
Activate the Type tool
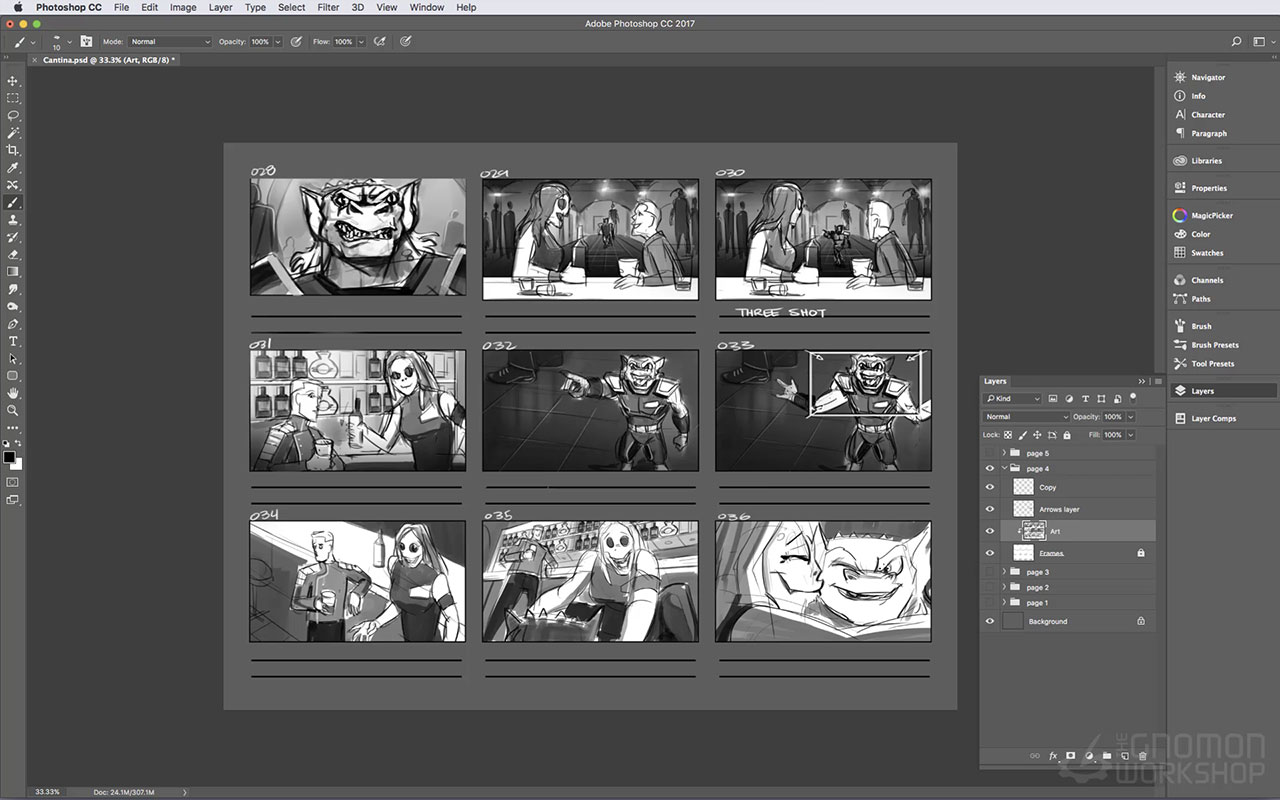pyautogui.click(x=13, y=341)
